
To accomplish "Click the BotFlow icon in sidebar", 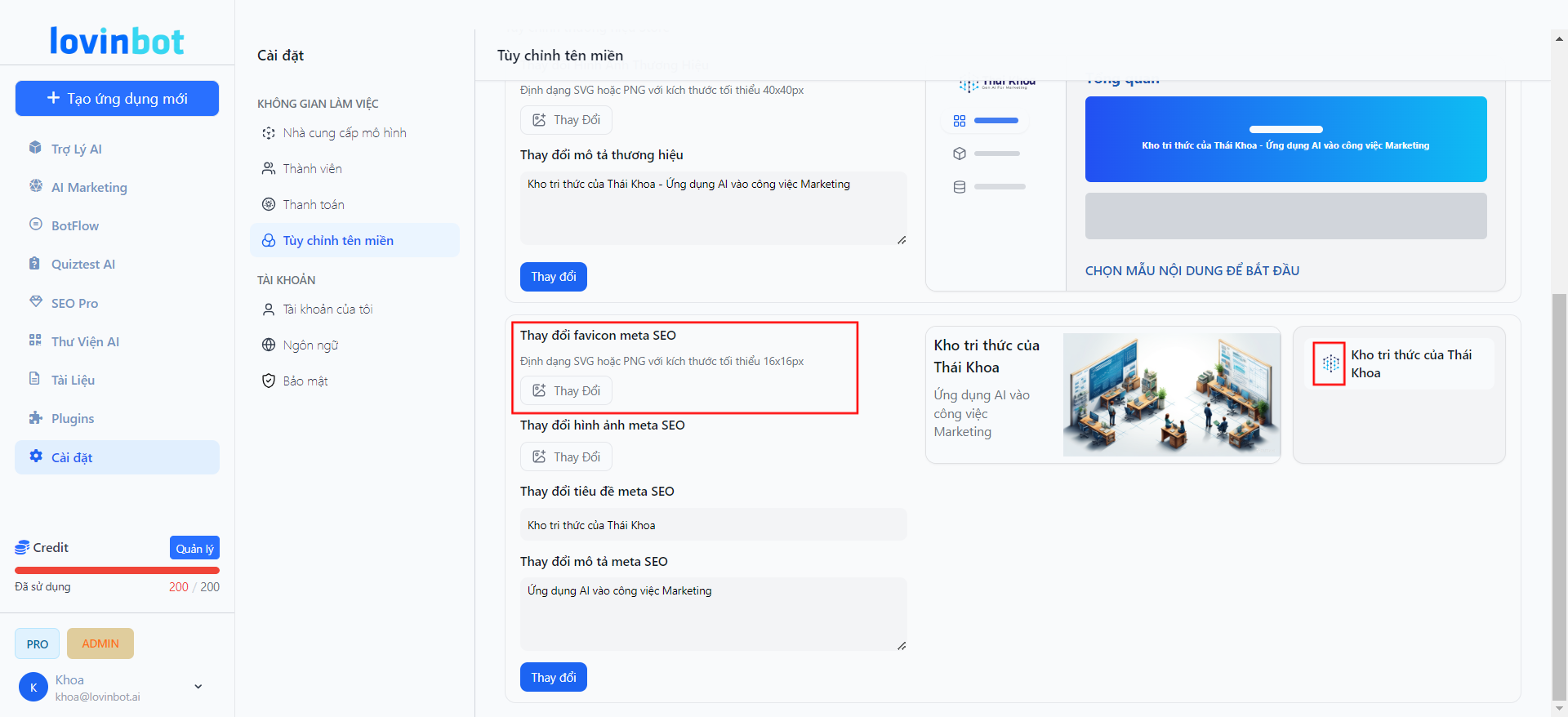I will (35, 225).
